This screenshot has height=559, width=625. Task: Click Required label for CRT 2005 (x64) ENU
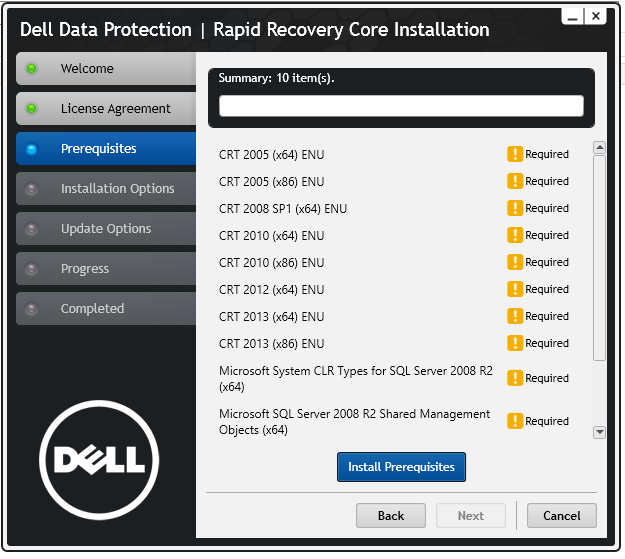coord(546,154)
